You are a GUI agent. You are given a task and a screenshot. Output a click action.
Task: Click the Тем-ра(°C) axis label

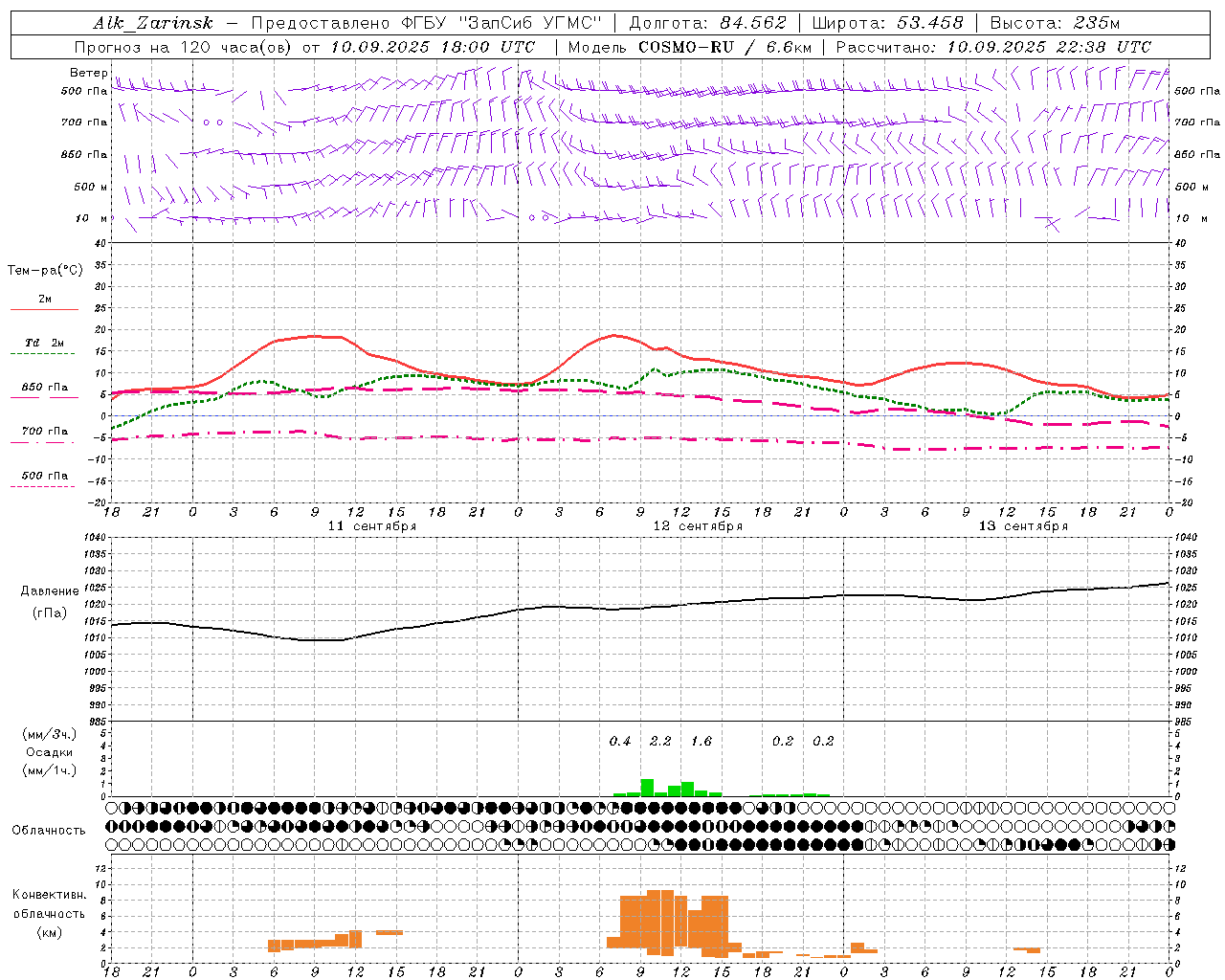[x=45, y=271]
